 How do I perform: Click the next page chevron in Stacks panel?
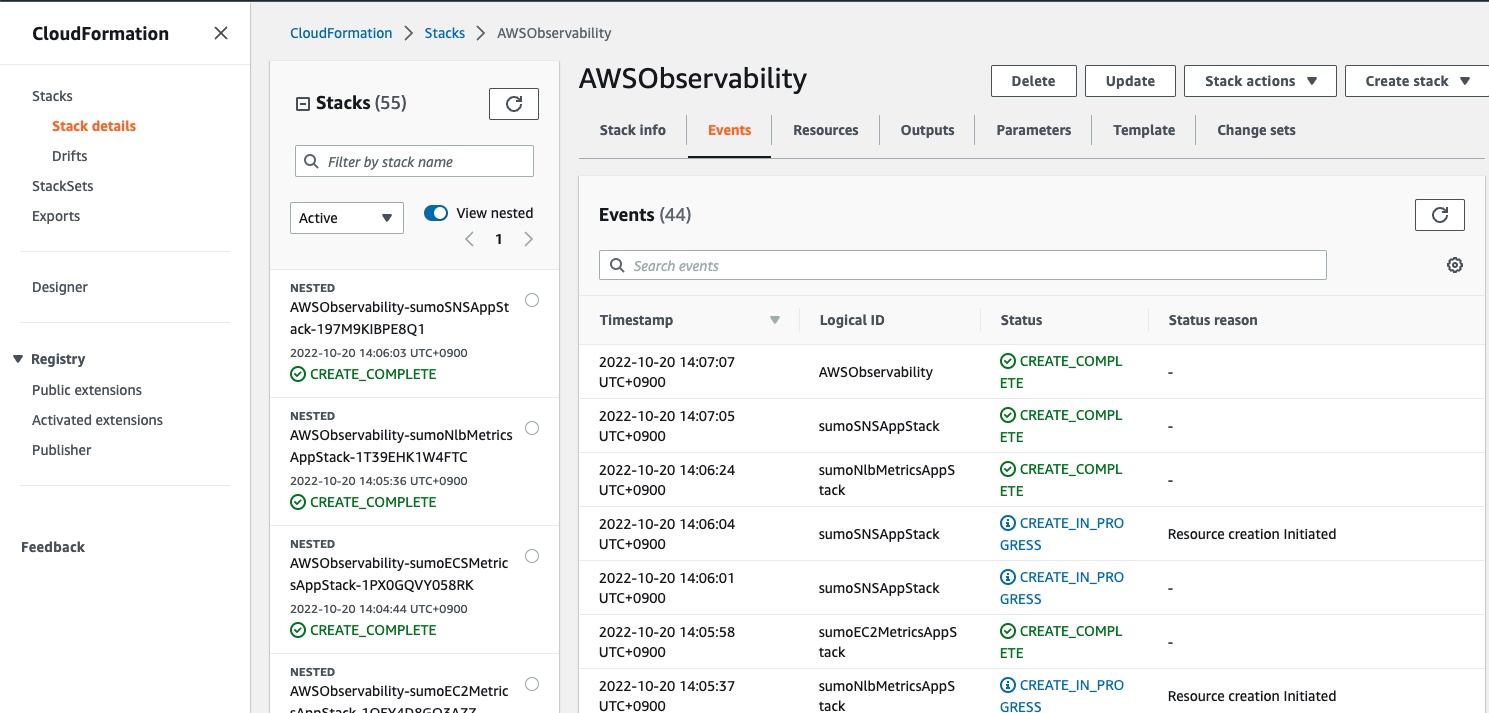pos(528,239)
